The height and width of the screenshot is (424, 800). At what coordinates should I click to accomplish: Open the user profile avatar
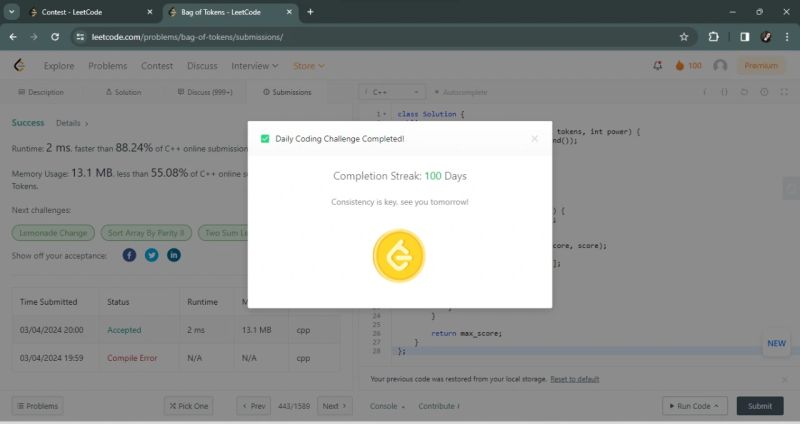720,65
